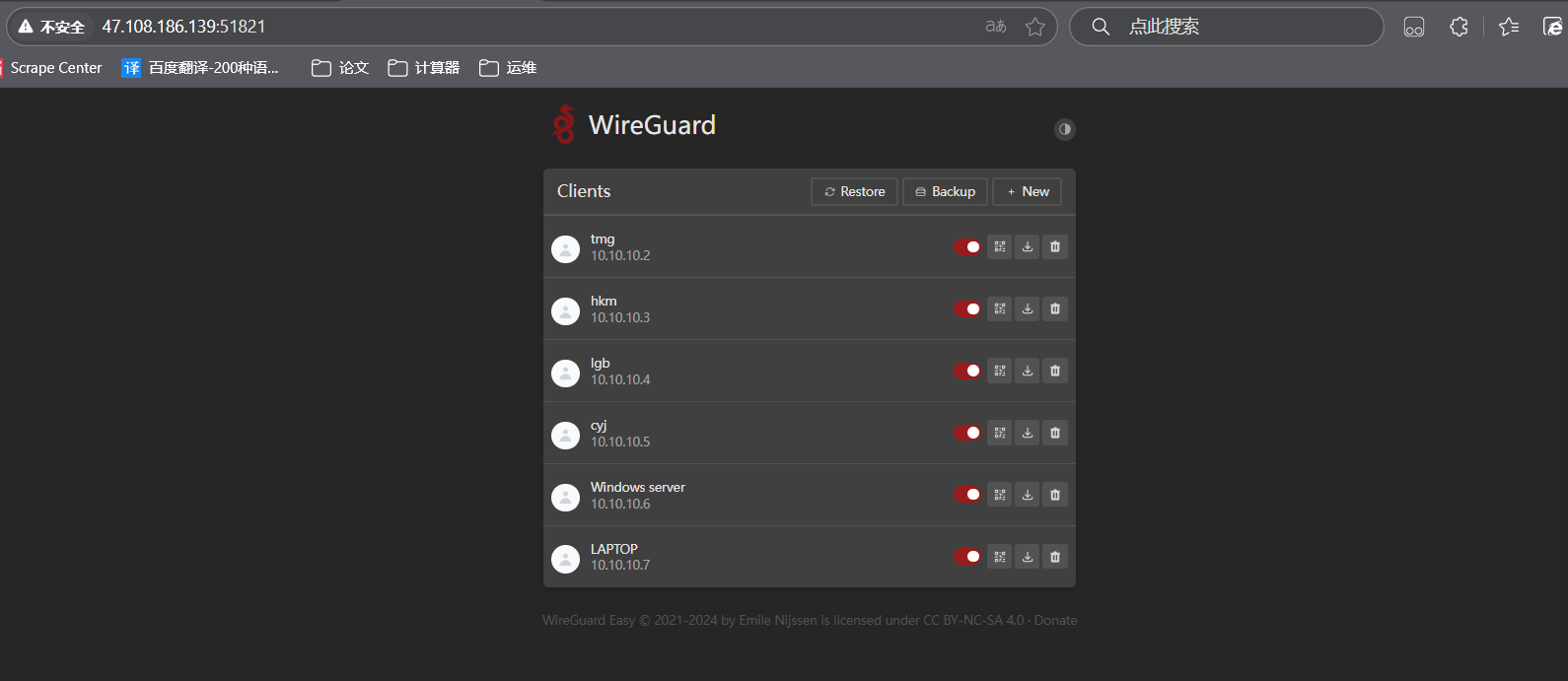1568x681 pixels.
Task: Click the 10.10.10.6 address text
Action: [x=620, y=504]
